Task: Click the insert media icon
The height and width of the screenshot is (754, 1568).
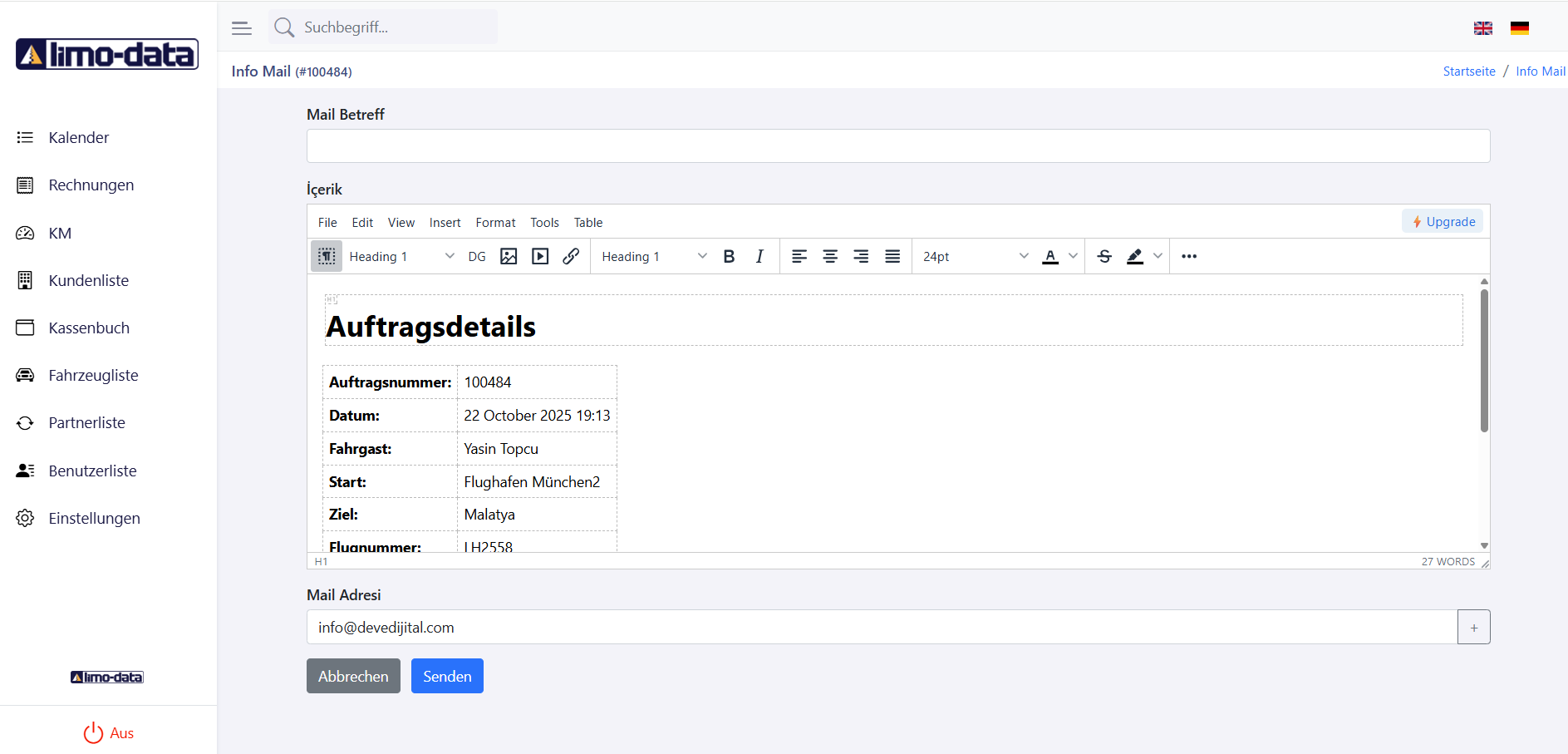Action: pyautogui.click(x=540, y=256)
